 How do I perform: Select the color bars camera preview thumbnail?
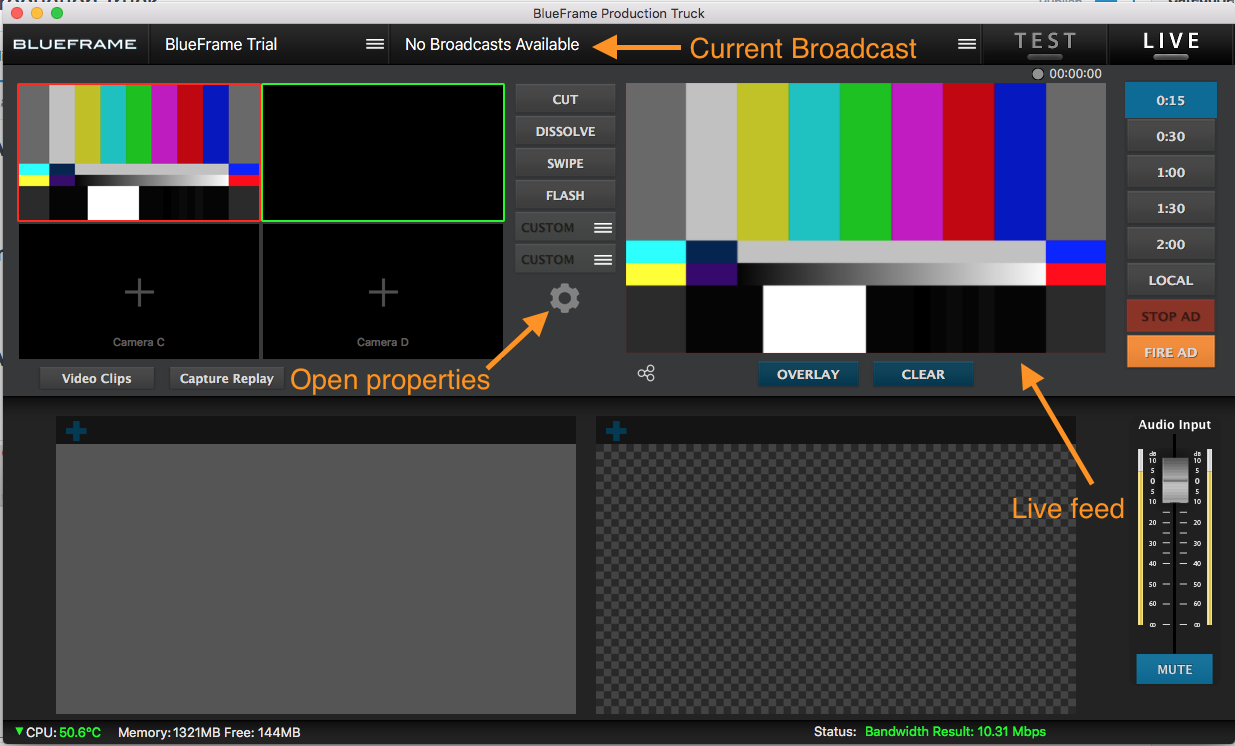(139, 152)
